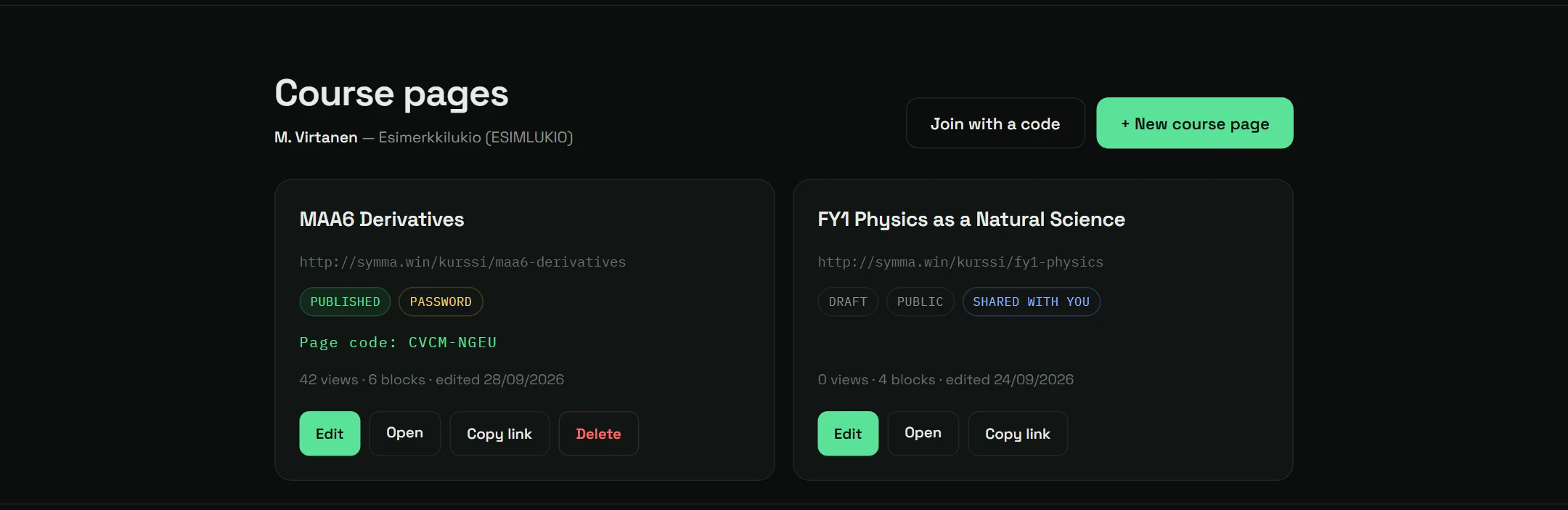
Task: Select the page code CVCM-NGEU
Action: click(x=452, y=342)
